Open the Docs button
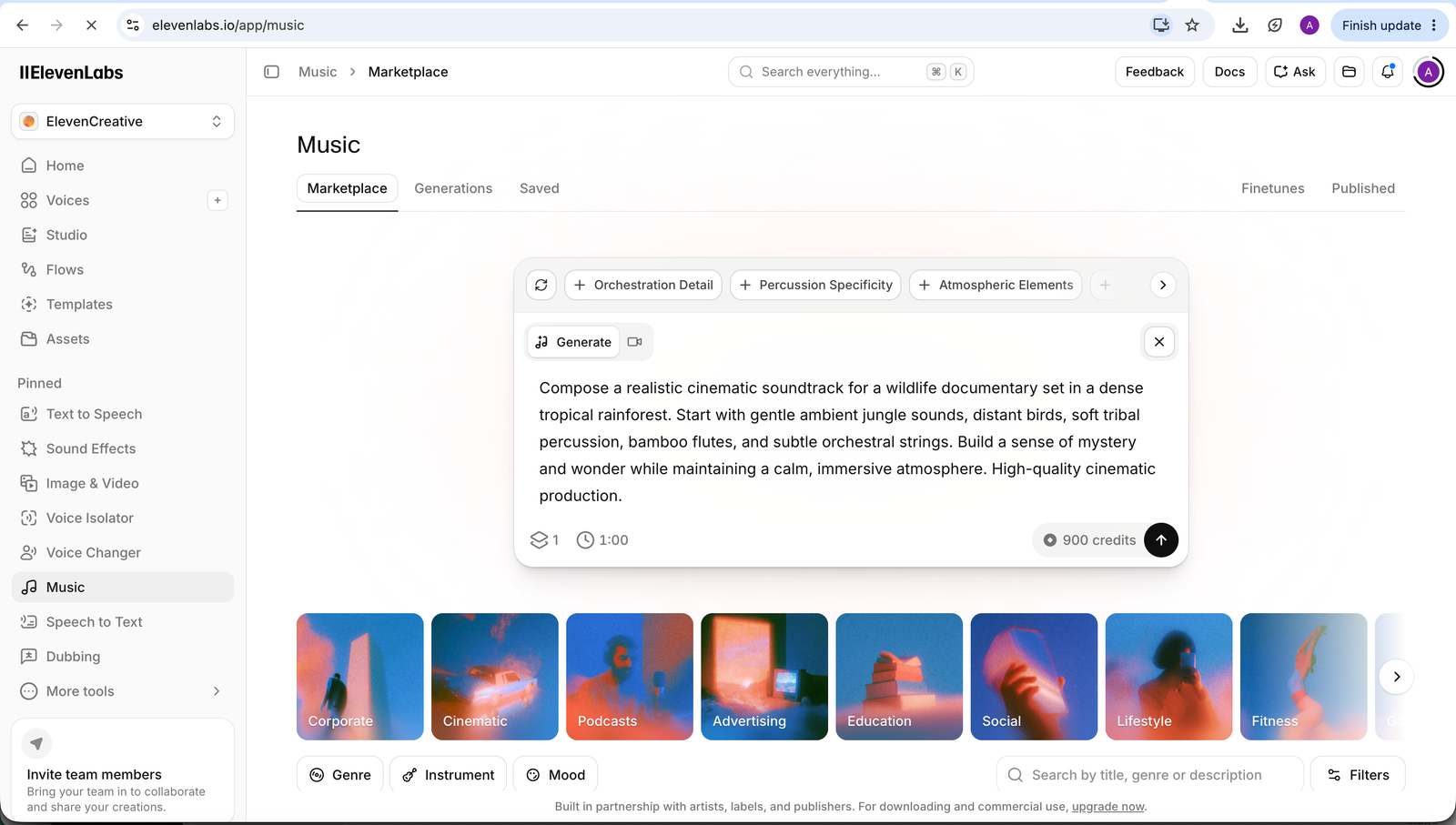1456x825 pixels. (x=1229, y=72)
